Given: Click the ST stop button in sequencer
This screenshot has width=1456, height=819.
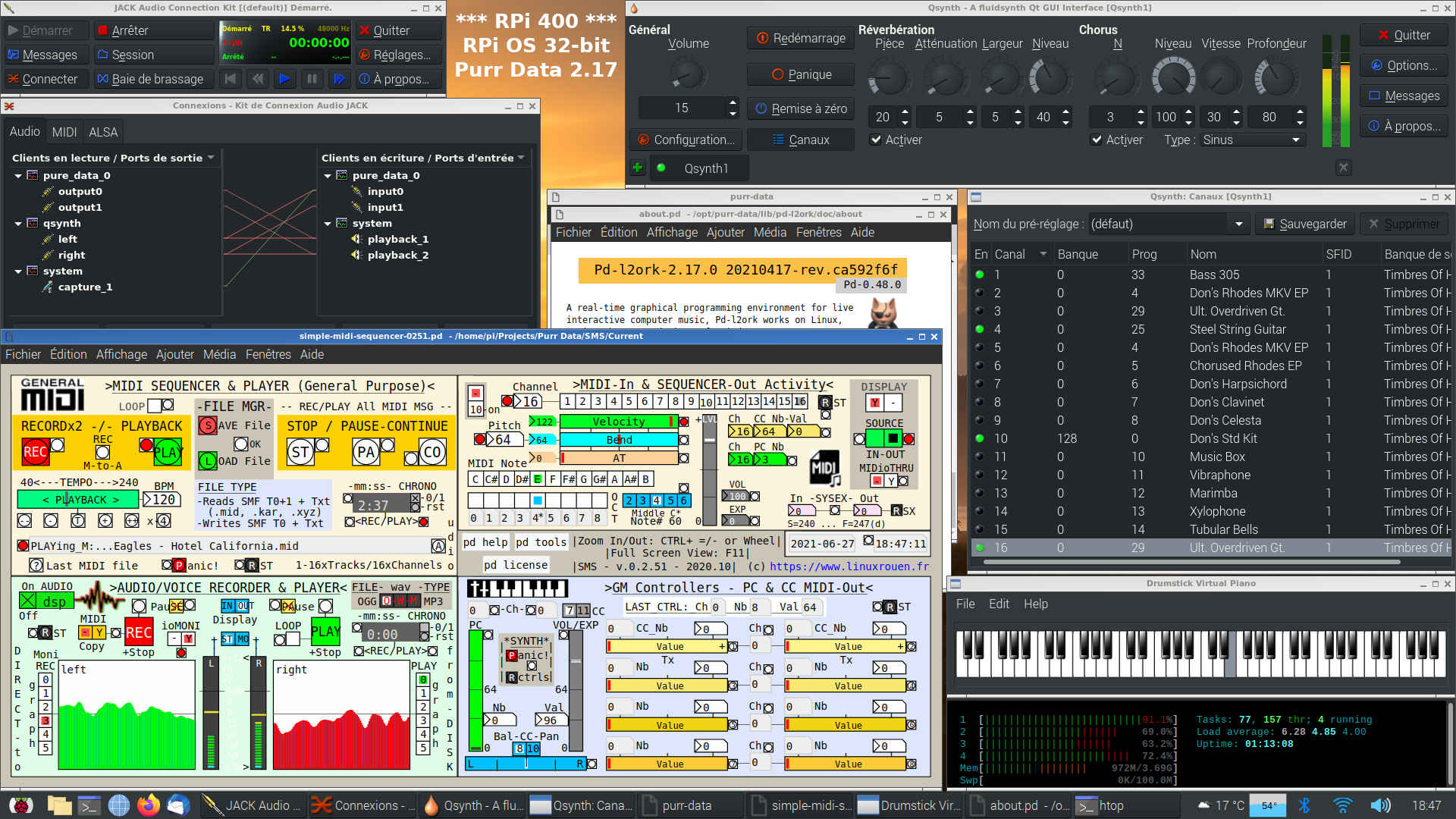Looking at the screenshot, I should pyautogui.click(x=300, y=453).
